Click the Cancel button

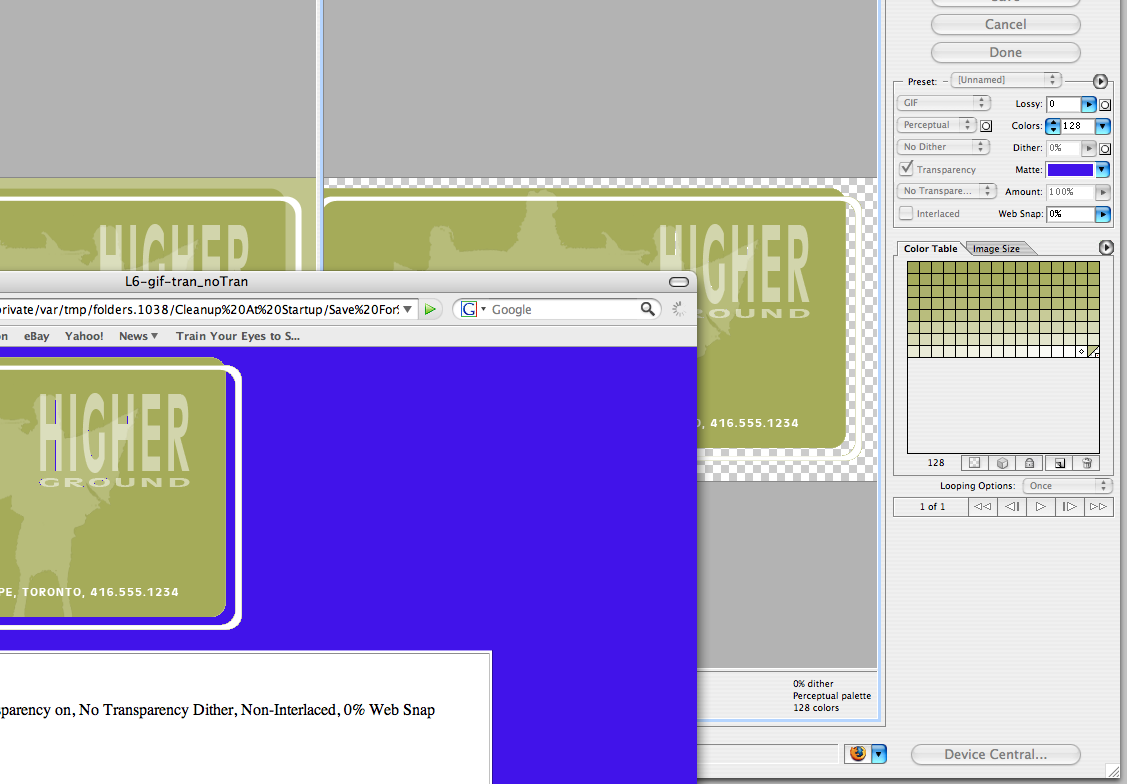pos(1005,24)
